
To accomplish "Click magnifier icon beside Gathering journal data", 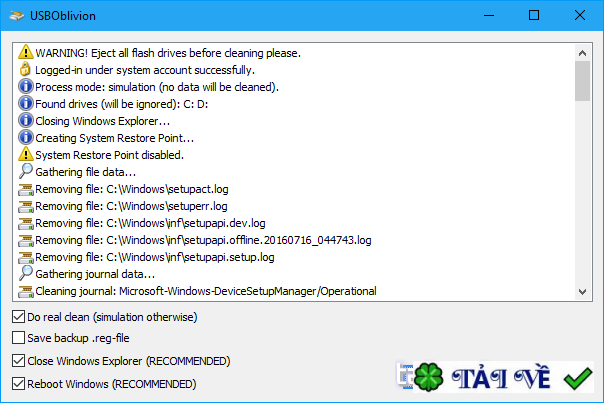I will point(25,273).
